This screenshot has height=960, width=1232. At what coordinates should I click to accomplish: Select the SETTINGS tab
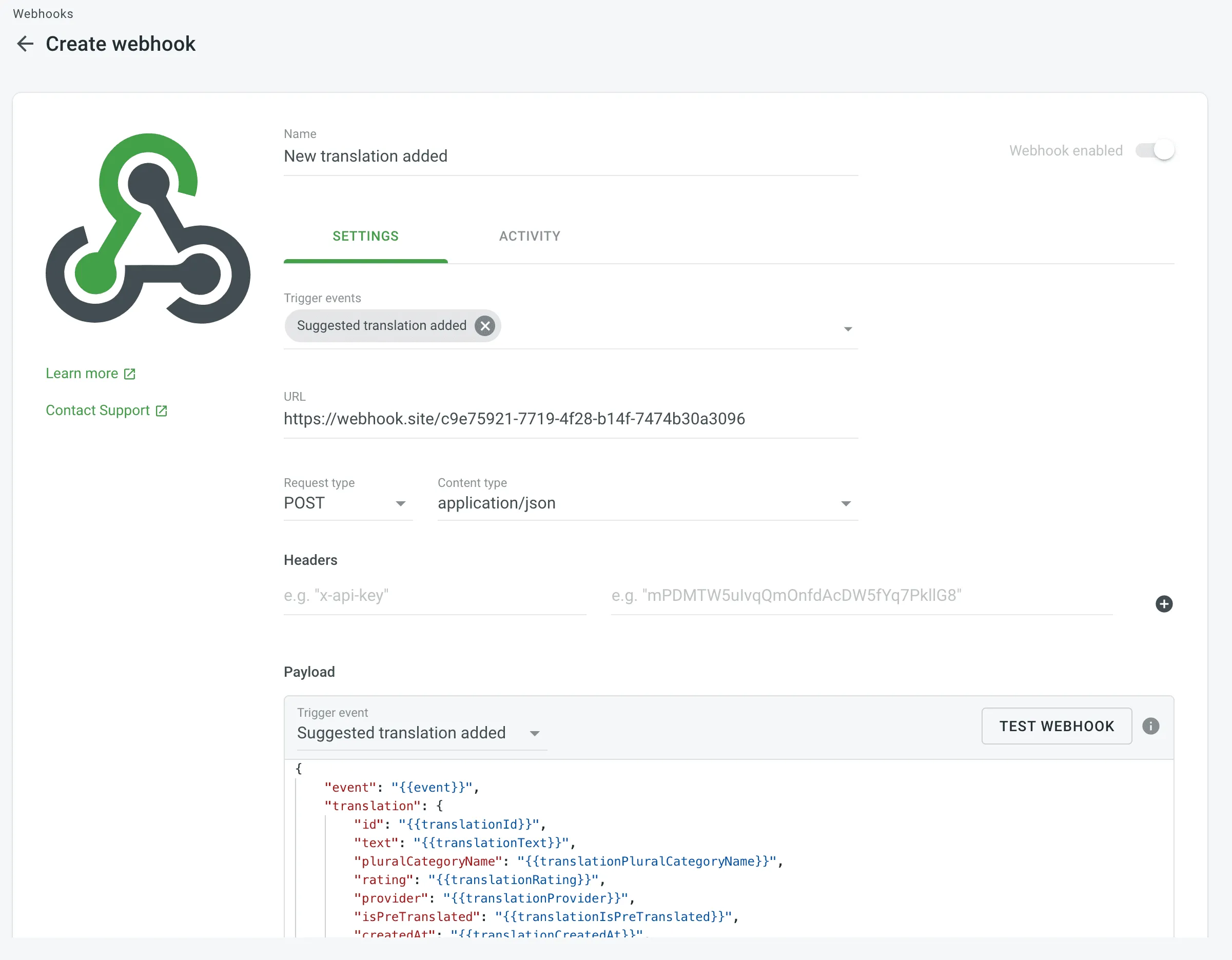point(365,237)
